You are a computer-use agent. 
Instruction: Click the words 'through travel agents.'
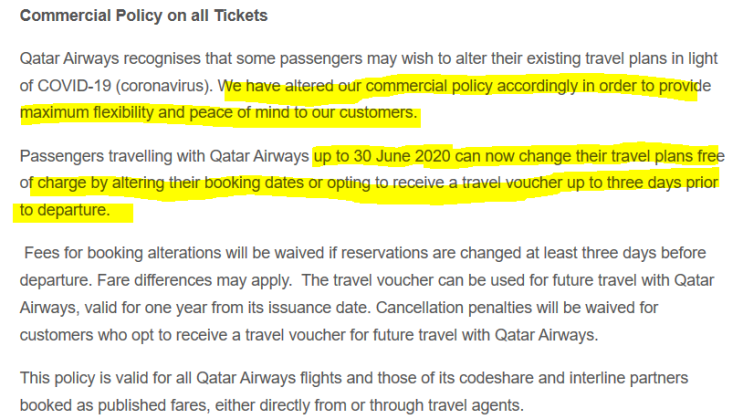coord(446,406)
